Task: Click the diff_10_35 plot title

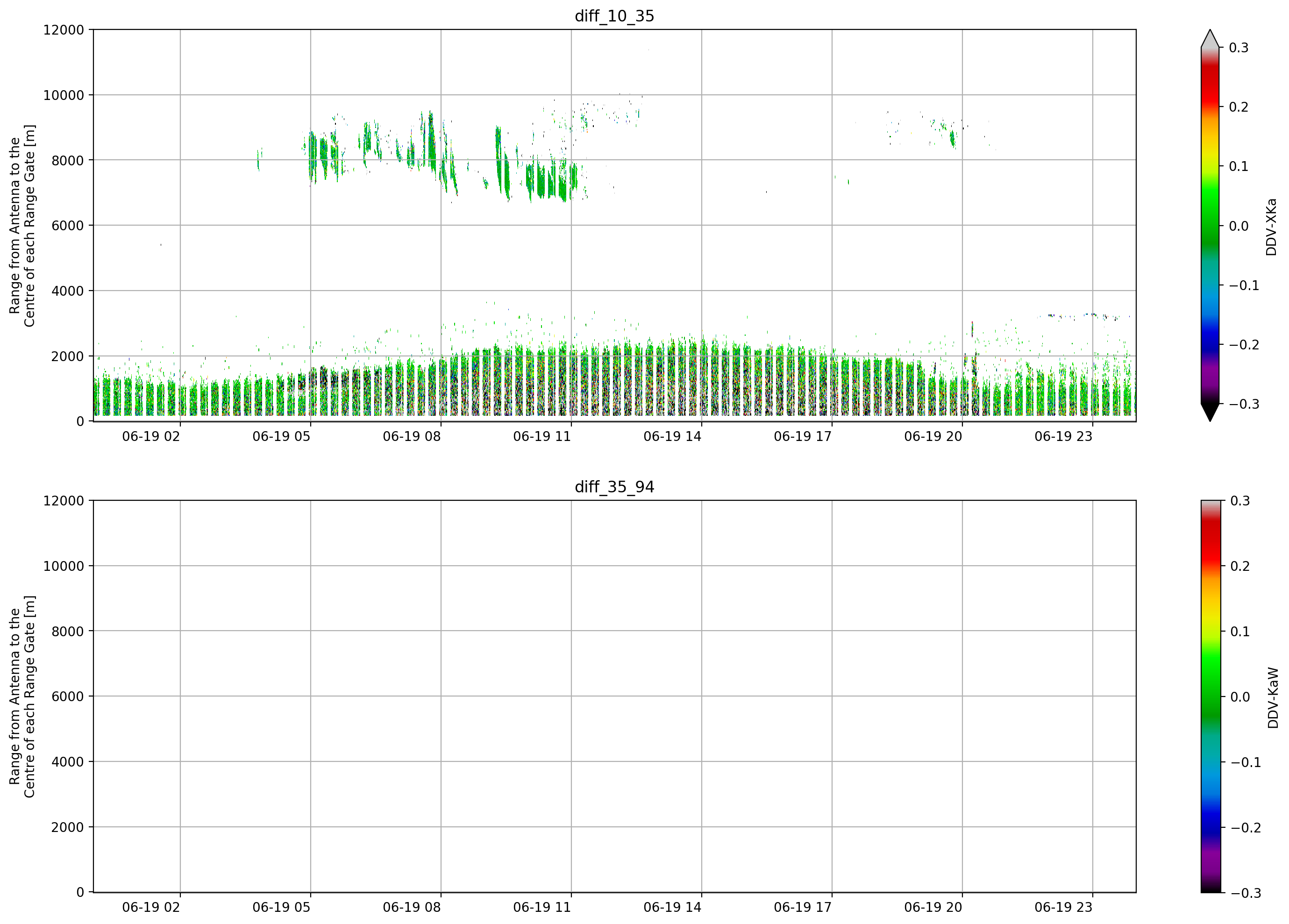Action: point(614,16)
